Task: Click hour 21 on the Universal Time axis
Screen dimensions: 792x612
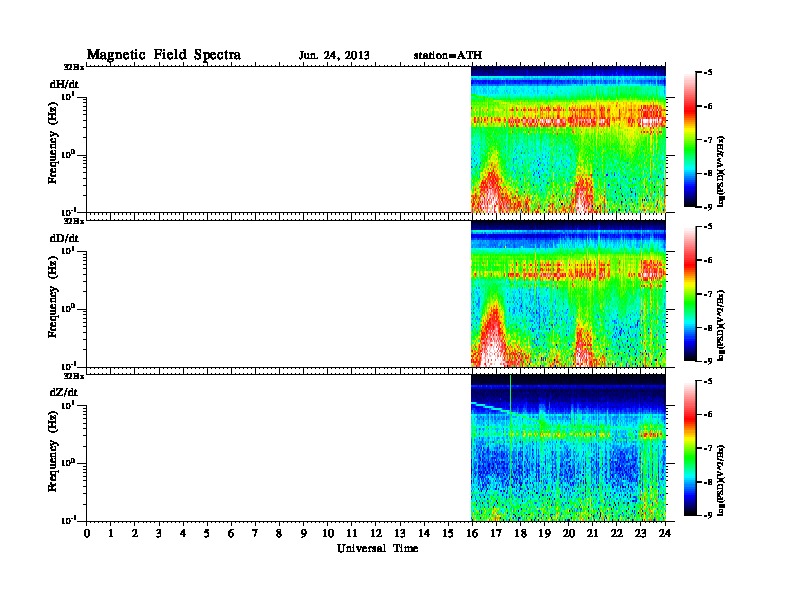Action: [x=592, y=533]
